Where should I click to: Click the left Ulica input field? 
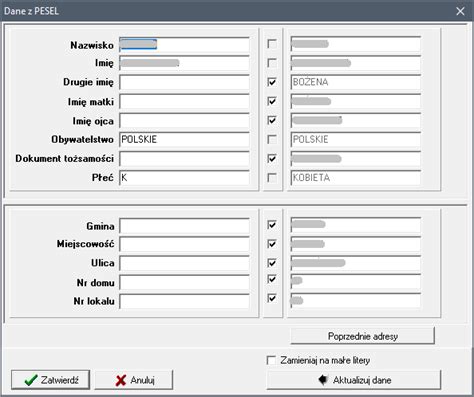click(x=184, y=263)
